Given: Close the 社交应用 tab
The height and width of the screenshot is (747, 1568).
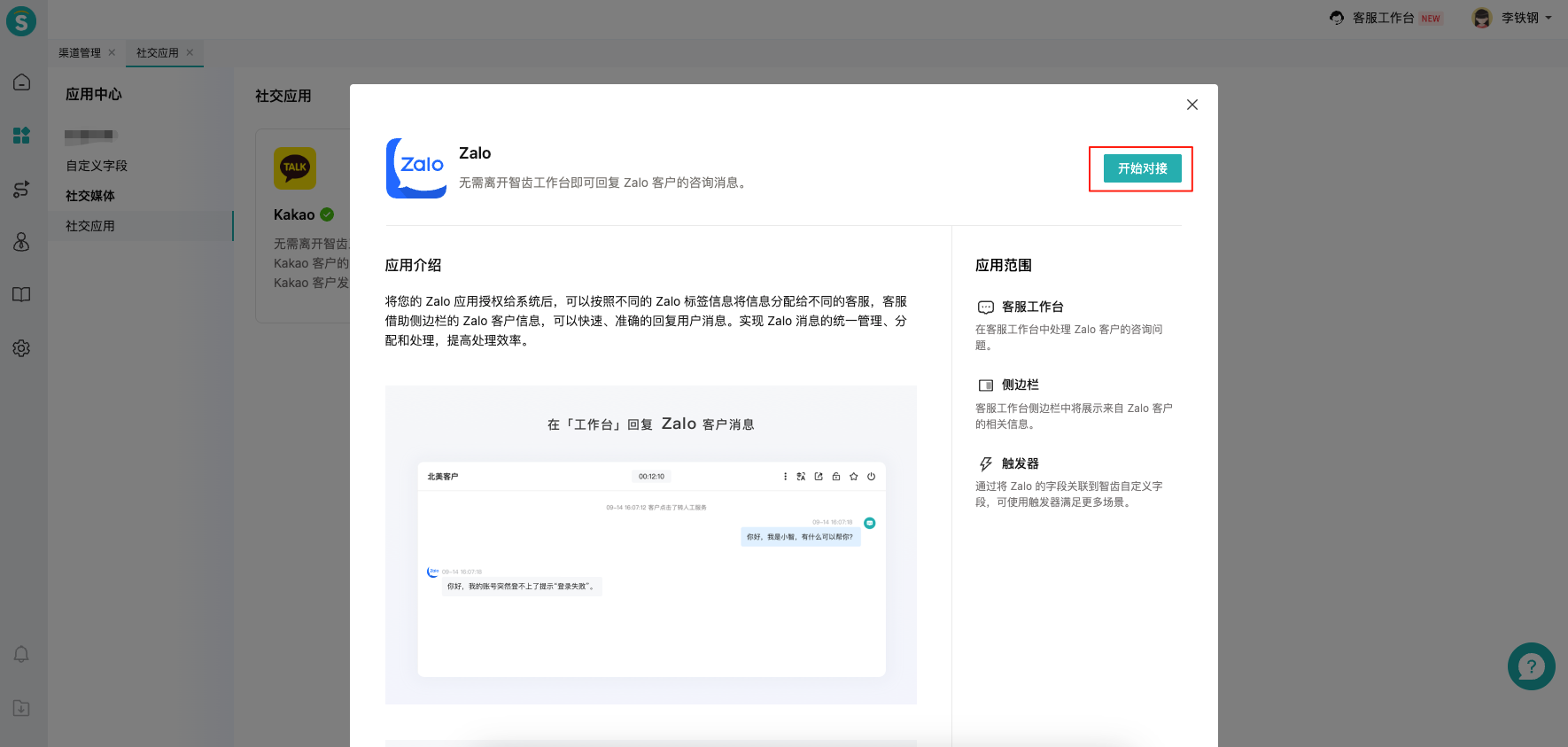Looking at the screenshot, I should pyautogui.click(x=190, y=52).
